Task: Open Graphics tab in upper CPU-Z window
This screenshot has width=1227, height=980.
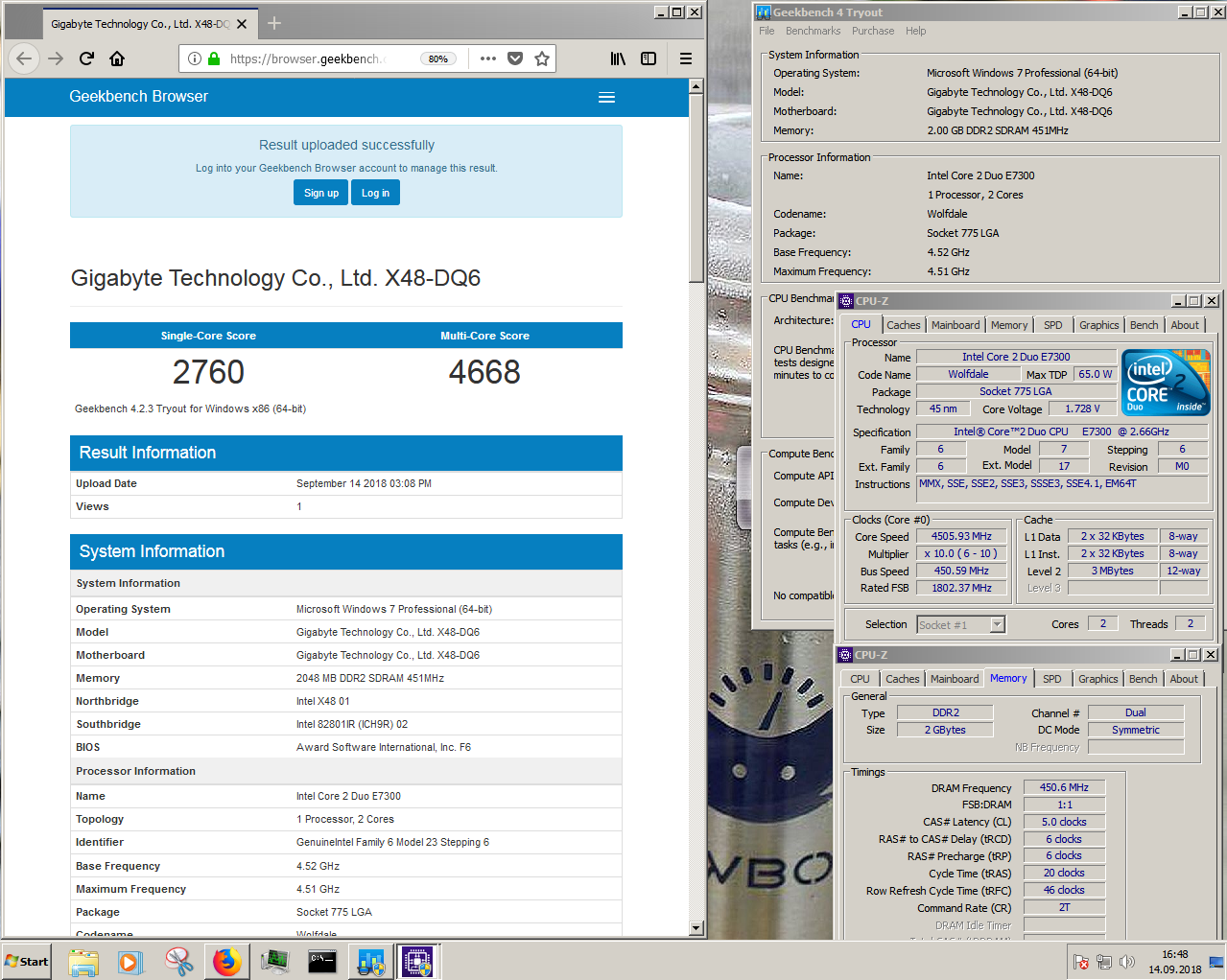Action: pyautogui.click(x=1099, y=325)
